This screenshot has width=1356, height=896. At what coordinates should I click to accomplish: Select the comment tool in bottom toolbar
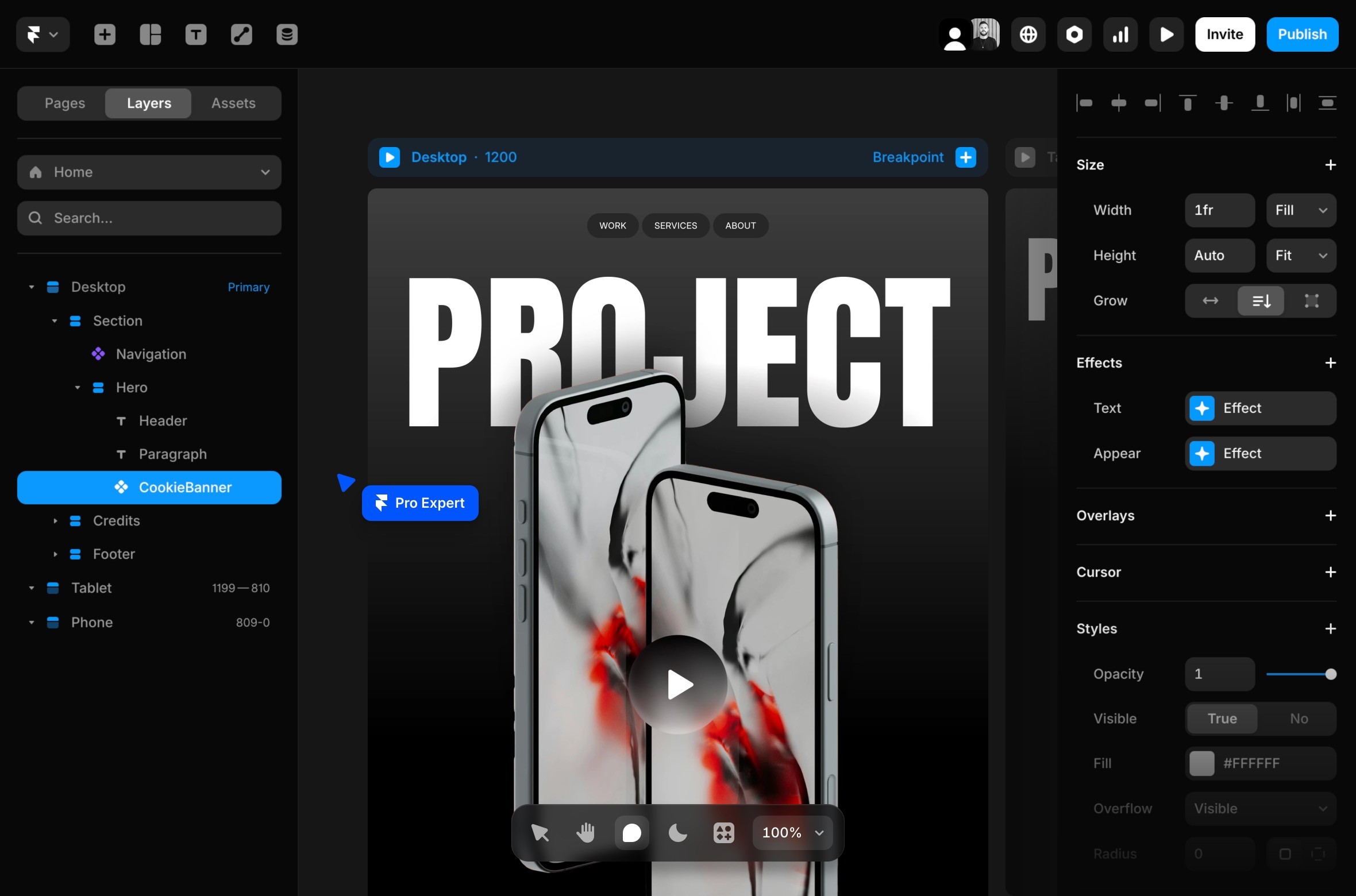(631, 832)
